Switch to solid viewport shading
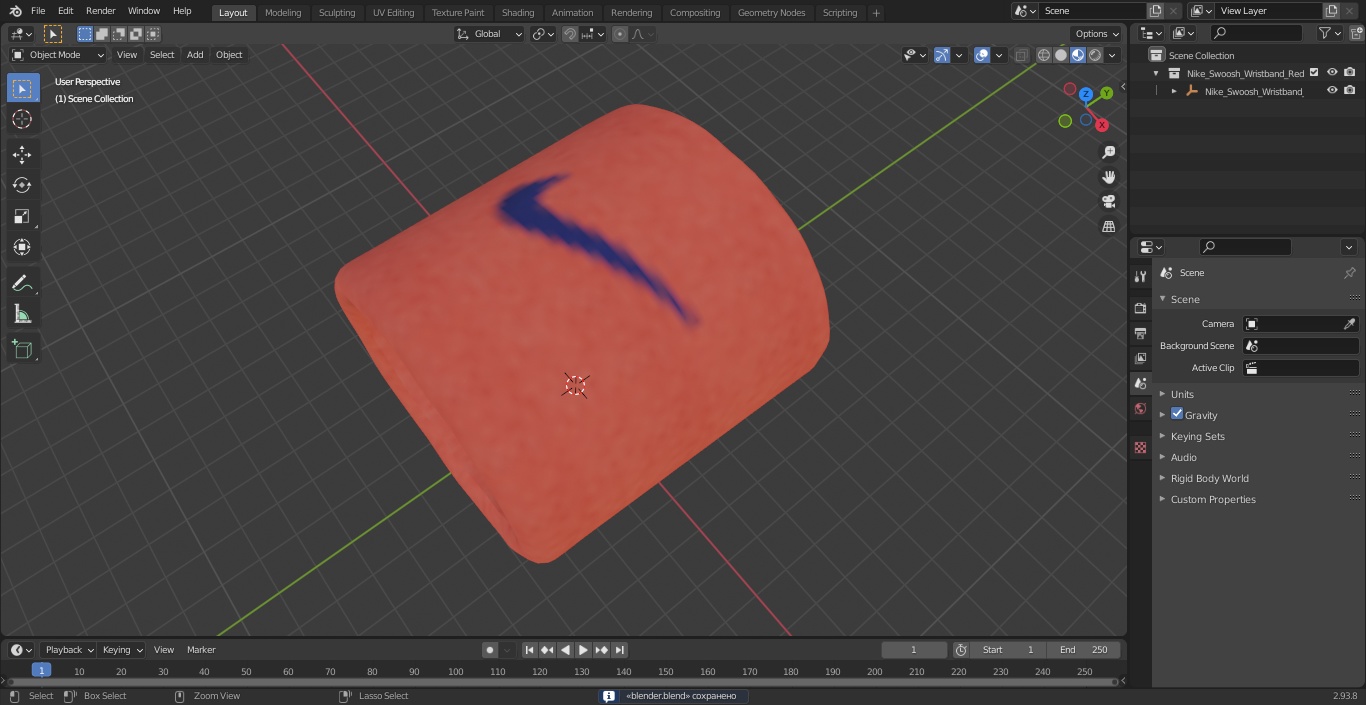Viewport: 1366px width, 705px height. click(1061, 55)
